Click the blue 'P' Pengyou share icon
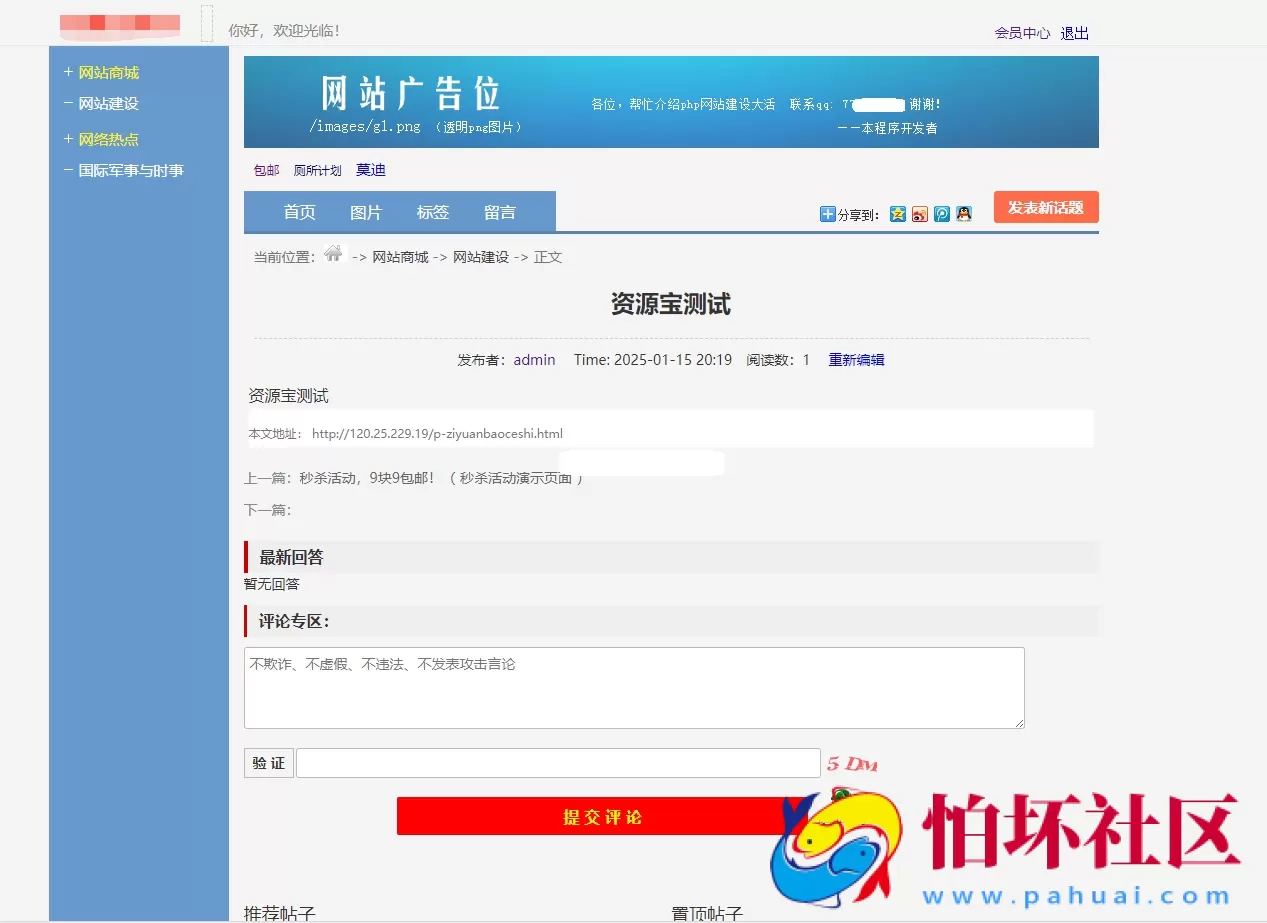 tap(941, 214)
